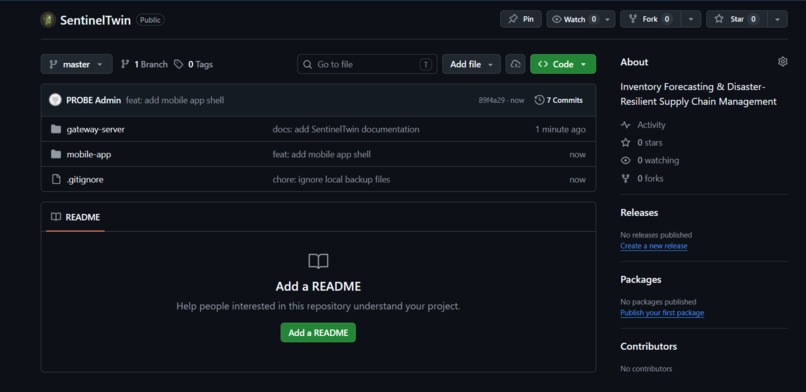This screenshot has height=392, width=806.
Task: Click the mobile-app folder icon
Action: tap(56, 154)
